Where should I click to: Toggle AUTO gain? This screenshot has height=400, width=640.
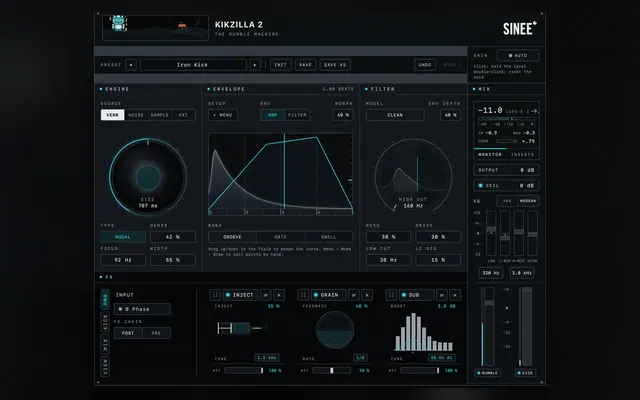coord(518,56)
